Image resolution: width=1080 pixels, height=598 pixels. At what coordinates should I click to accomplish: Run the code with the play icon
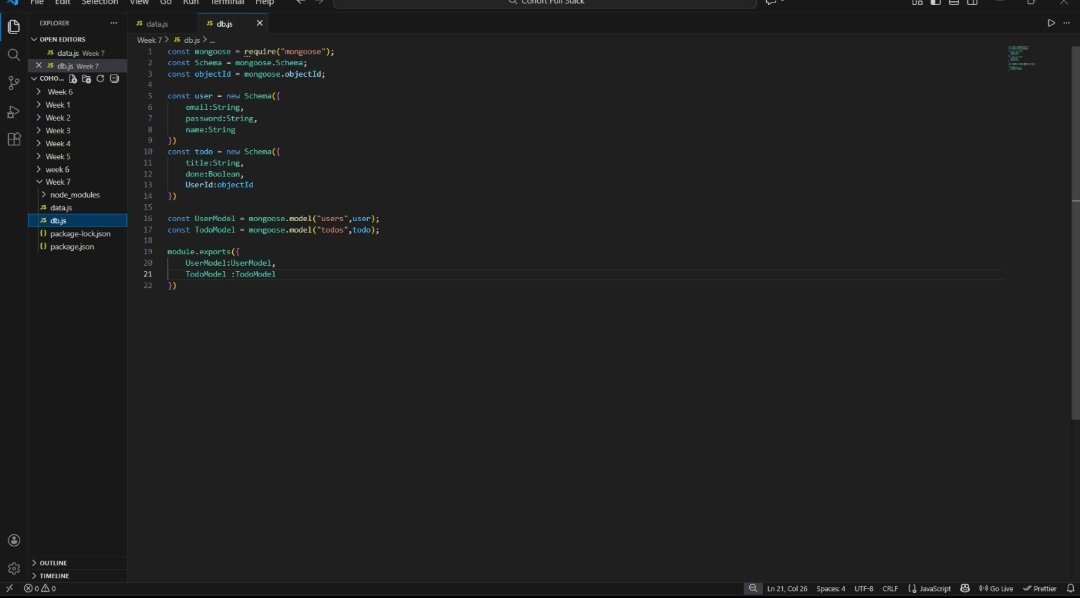tap(1051, 23)
